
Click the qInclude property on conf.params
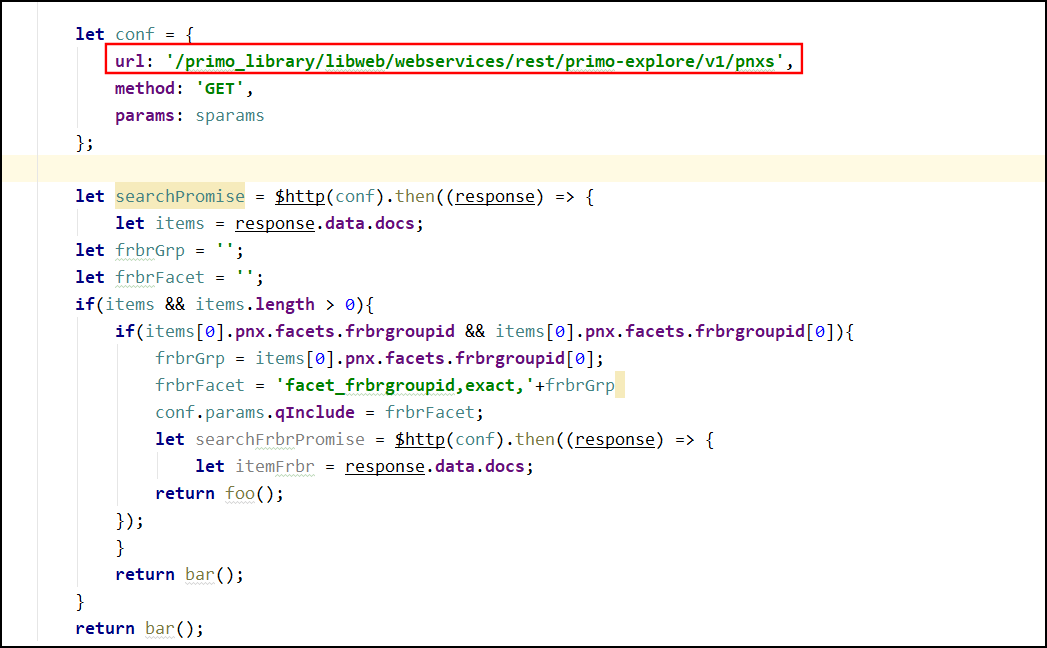pos(315,413)
